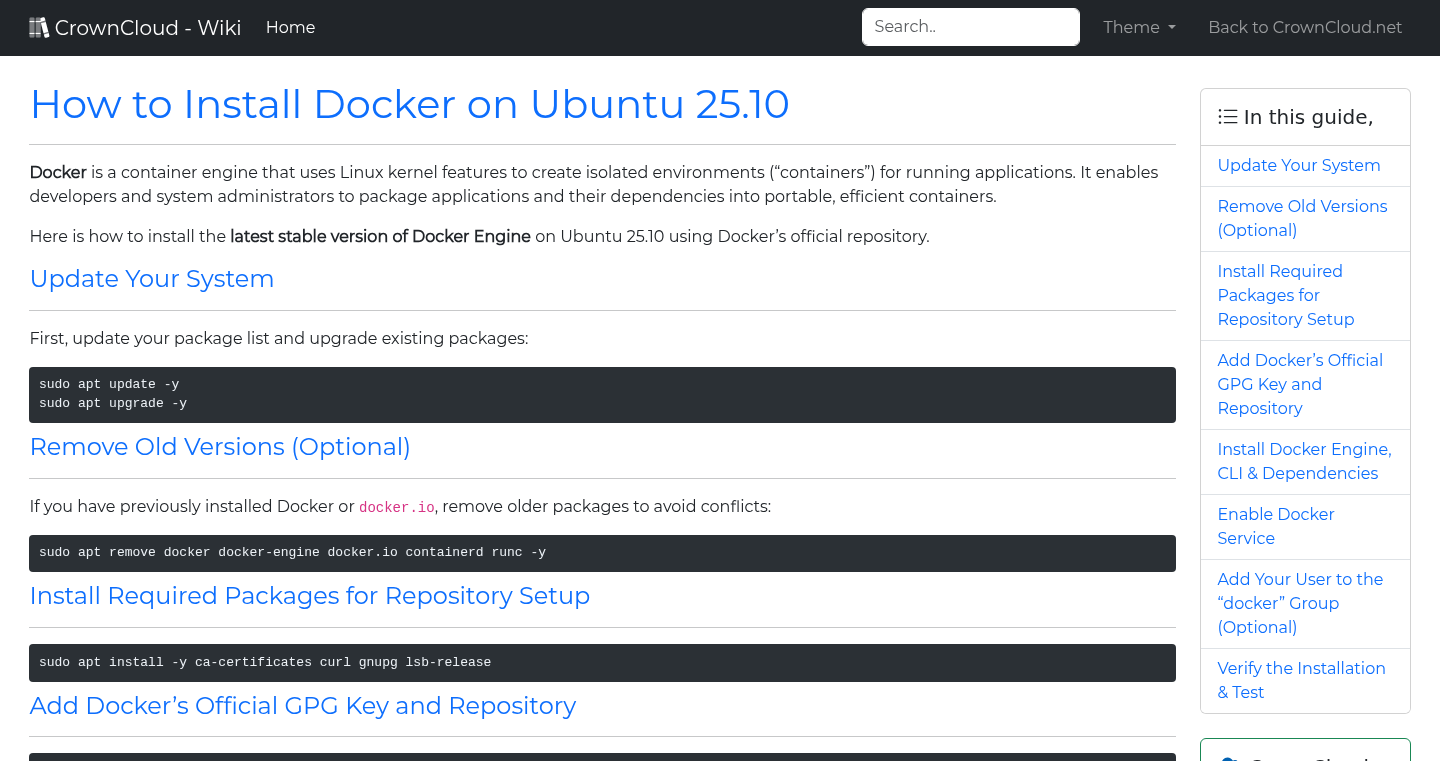This screenshot has width=1440, height=761.
Task: Click the list icon beside In this guide
Action: pyautogui.click(x=1227, y=117)
